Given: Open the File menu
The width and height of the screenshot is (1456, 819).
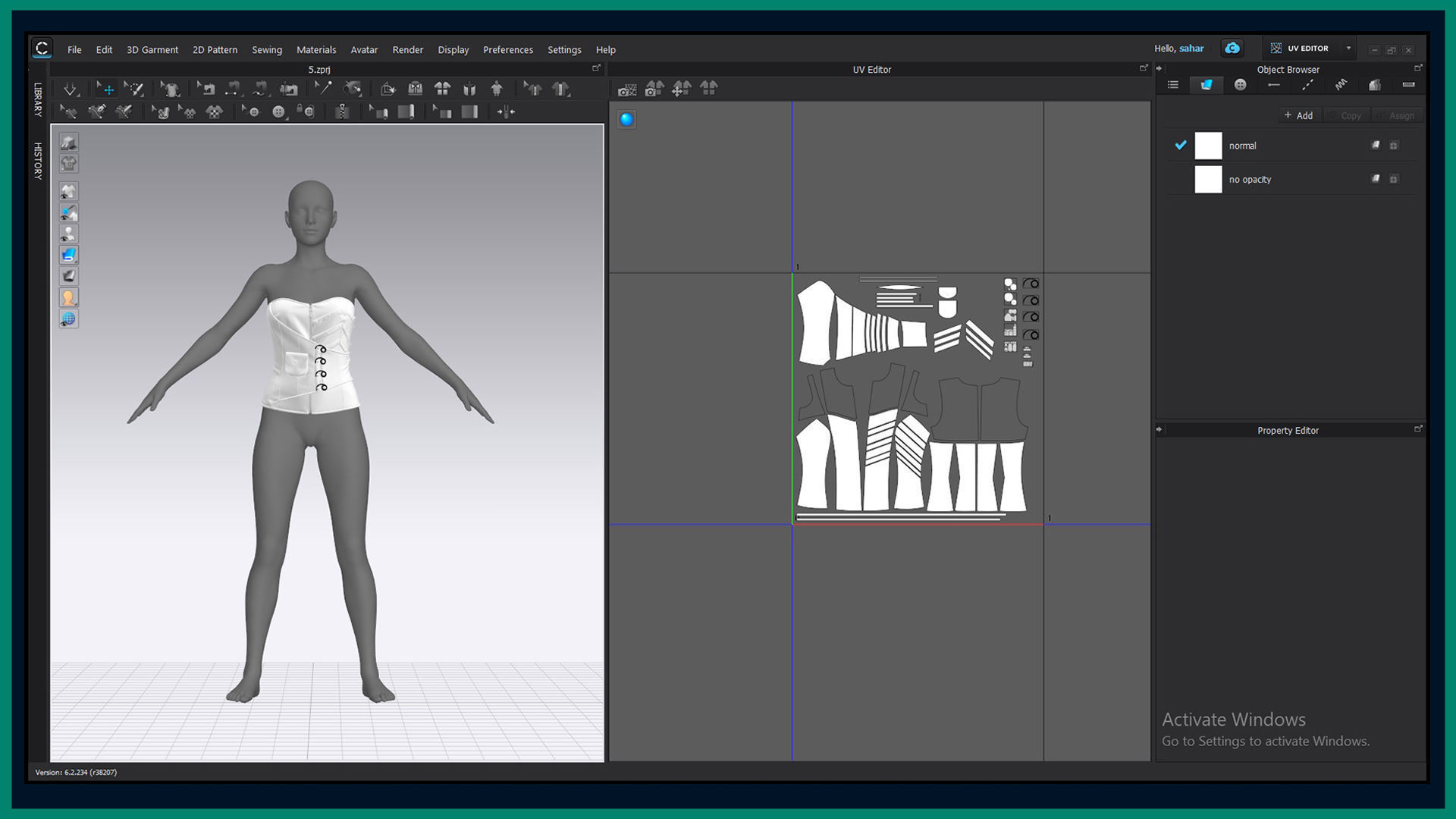Looking at the screenshot, I should point(74,49).
